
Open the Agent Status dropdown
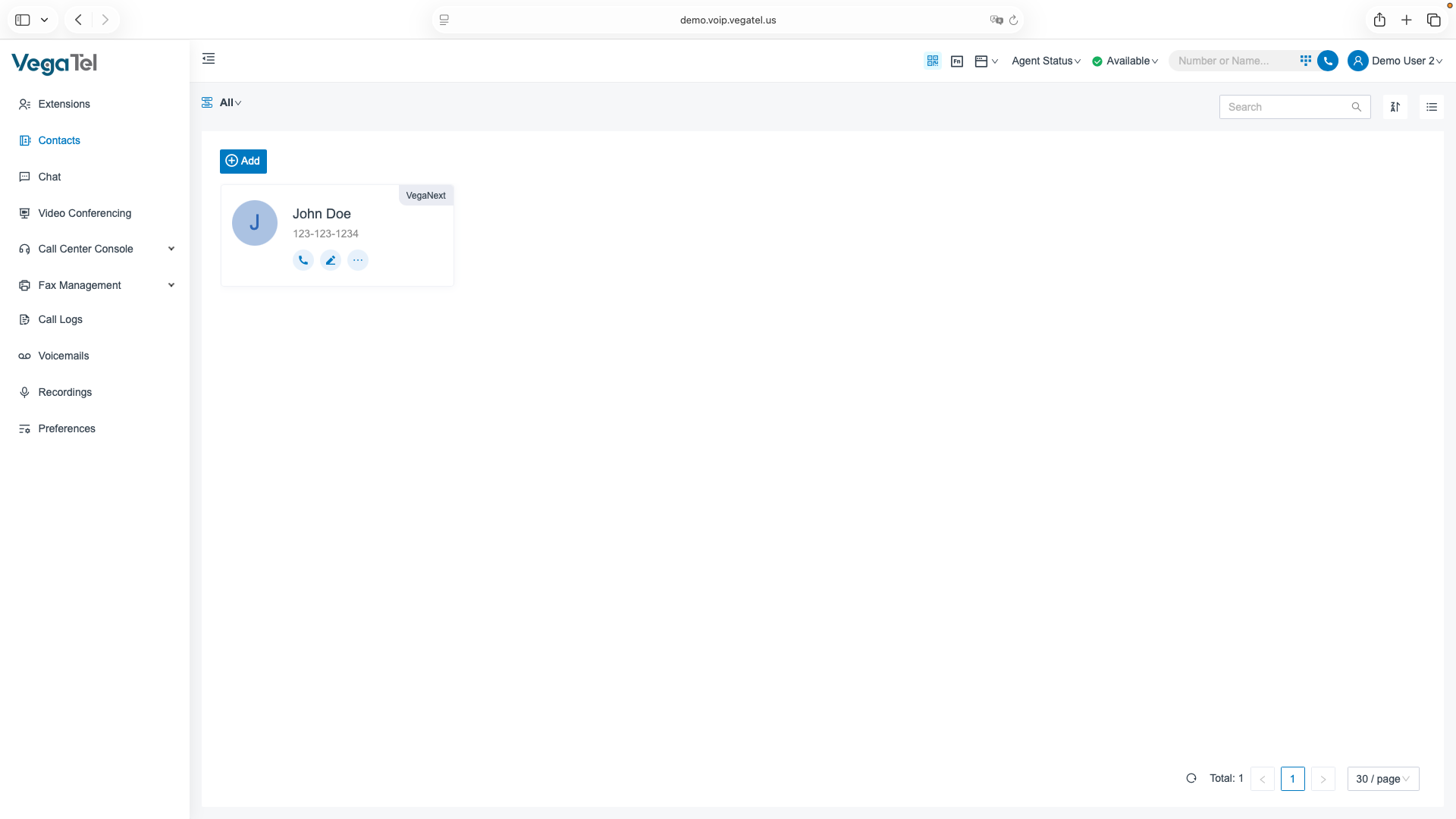pyautogui.click(x=1046, y=61)
